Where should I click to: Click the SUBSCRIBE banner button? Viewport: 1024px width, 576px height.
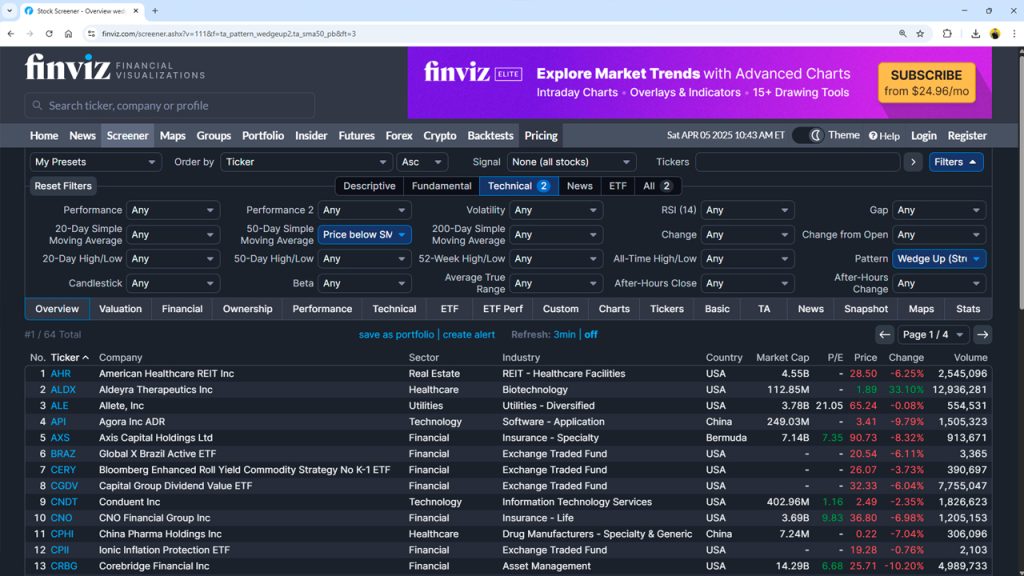point(926,82)
